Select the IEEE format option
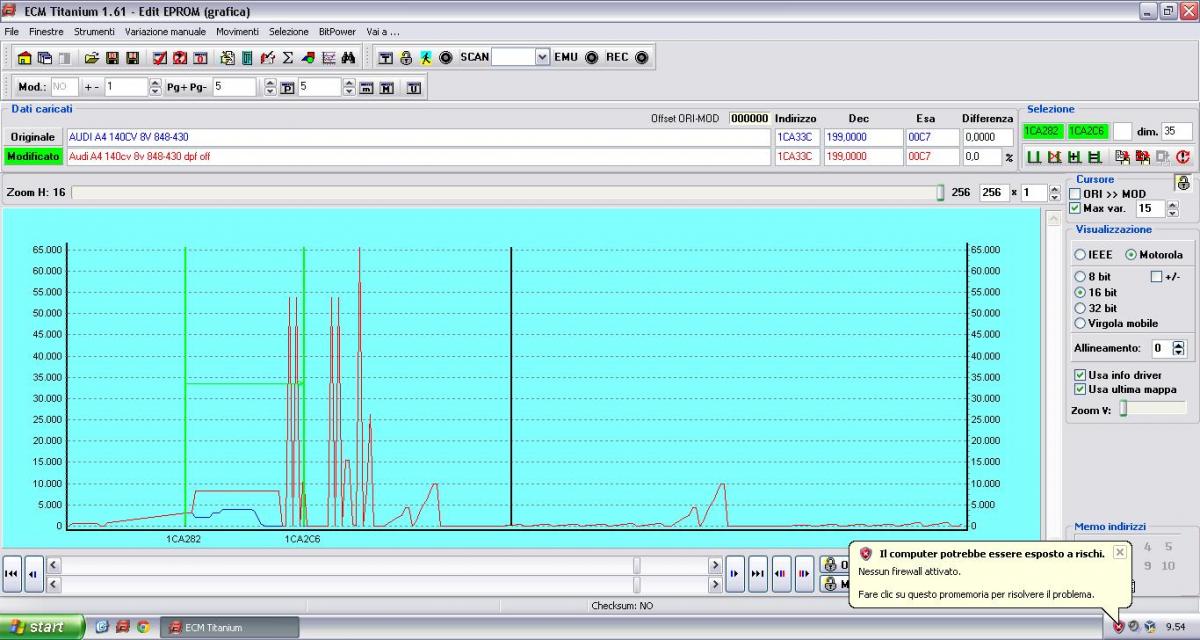Viewport: 1200px width, 640px height. [x=1080, y=255]
